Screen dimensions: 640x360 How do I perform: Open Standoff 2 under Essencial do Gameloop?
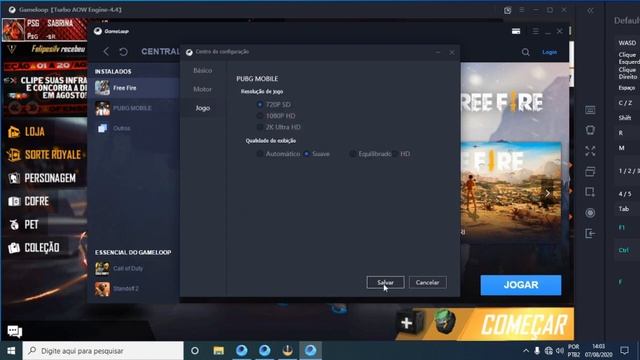(133, 289)
